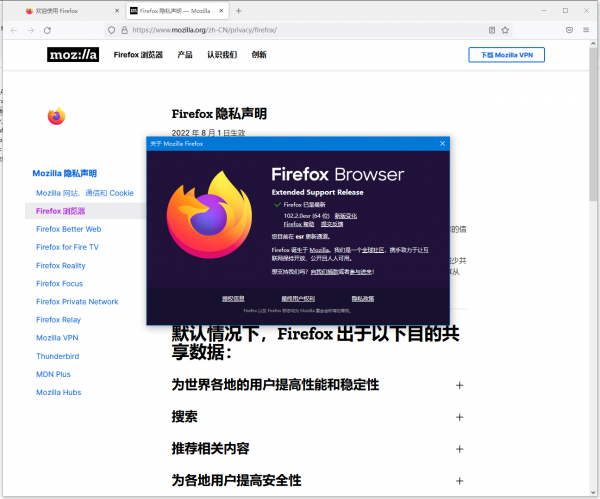Click the page vertical scrollbar thumb

click(593, 124)
